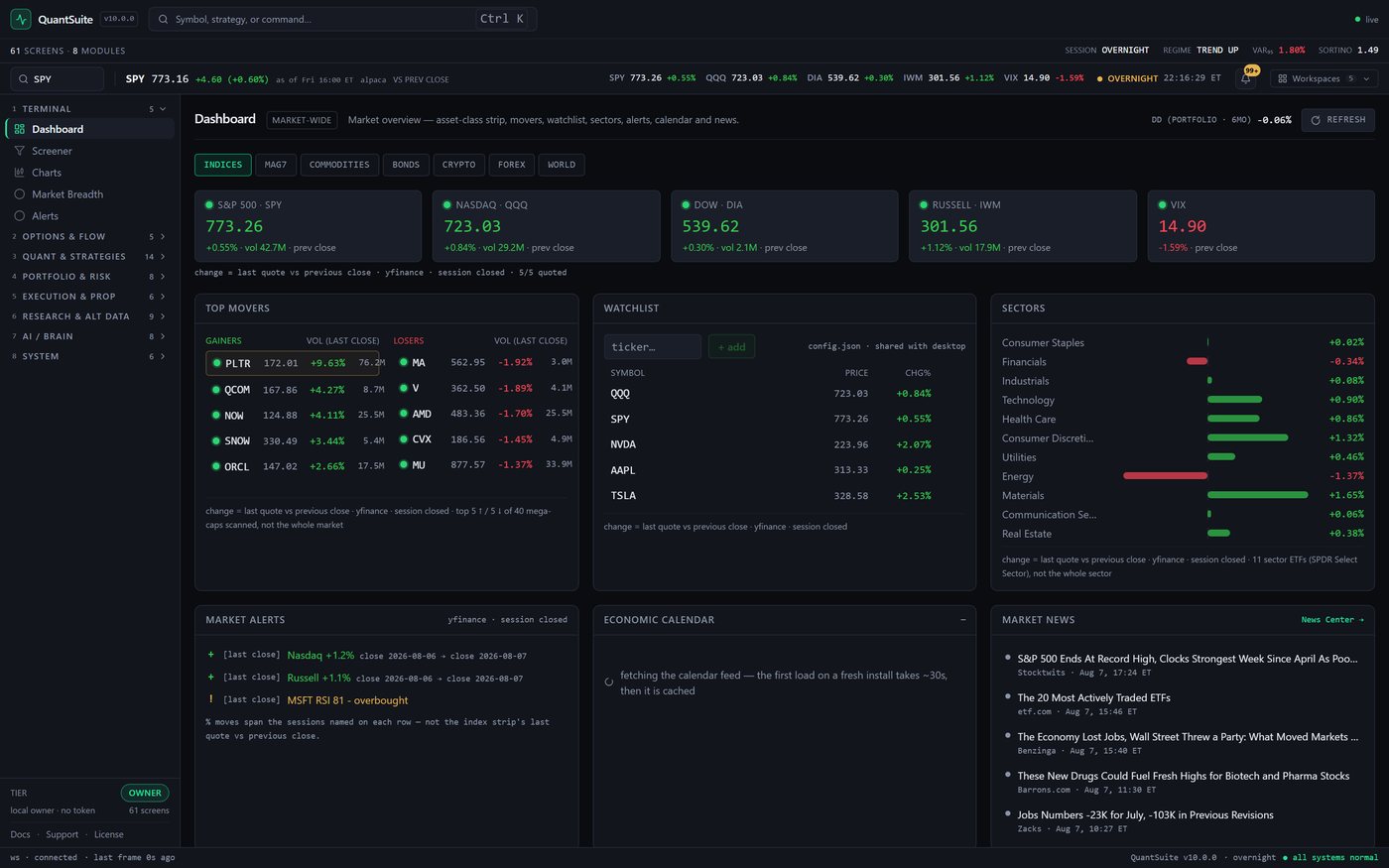Screen dimensions: 1389x868
Task: Click the QuantSuite logo icon
Action: [21, 19]
